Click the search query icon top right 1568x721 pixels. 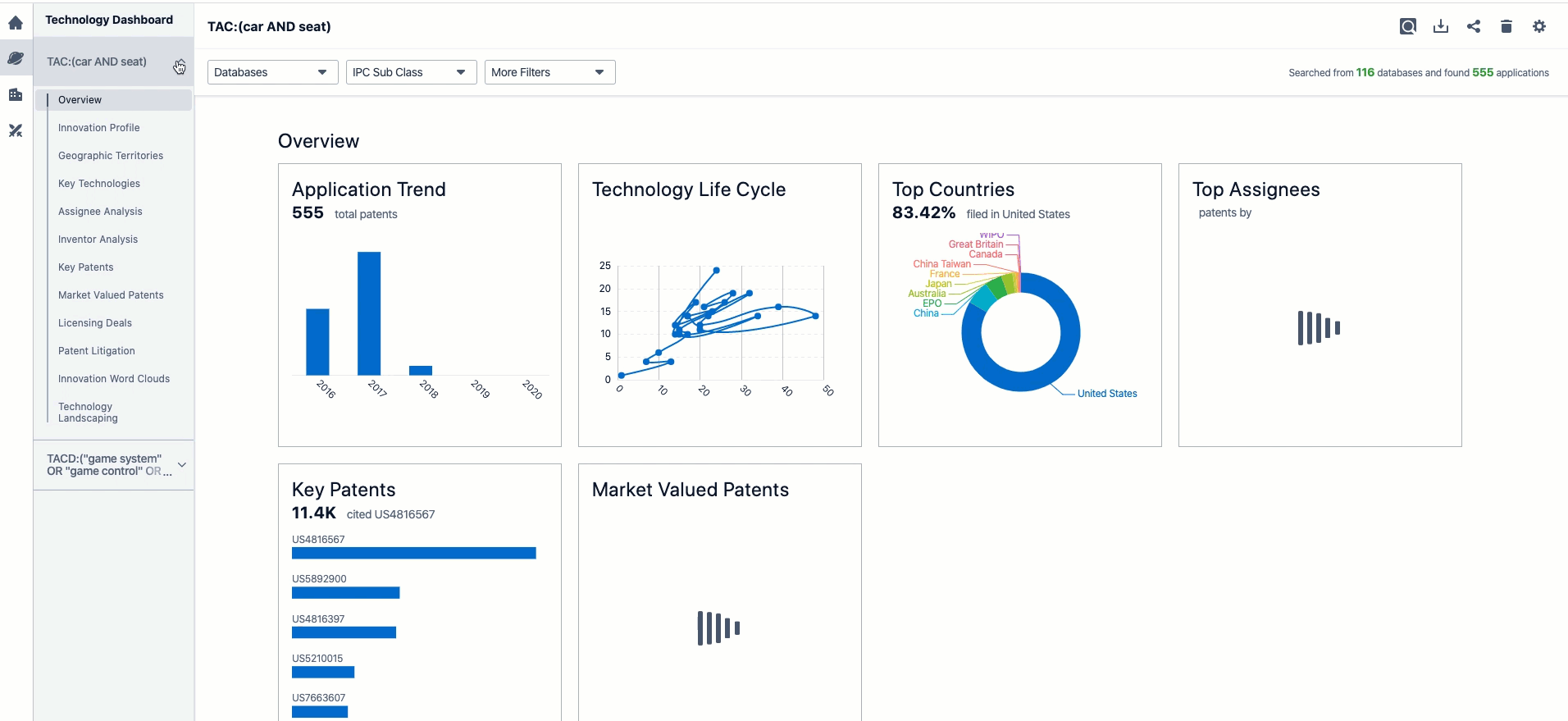coord(1407,26)
